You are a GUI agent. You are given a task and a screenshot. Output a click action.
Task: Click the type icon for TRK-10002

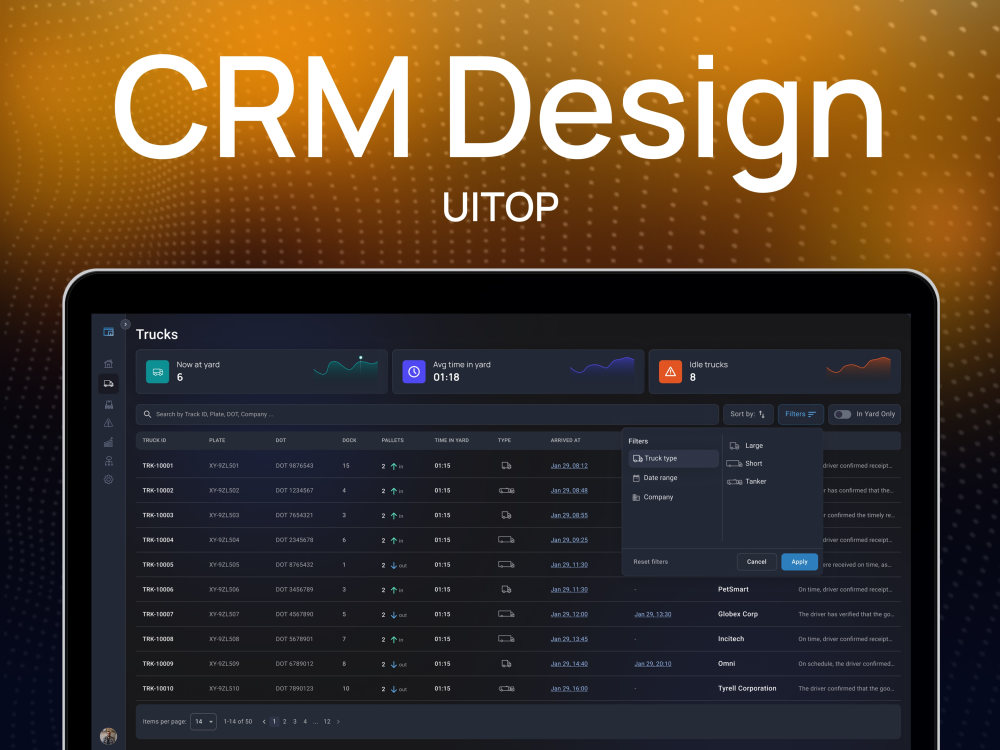pos(506,490)
